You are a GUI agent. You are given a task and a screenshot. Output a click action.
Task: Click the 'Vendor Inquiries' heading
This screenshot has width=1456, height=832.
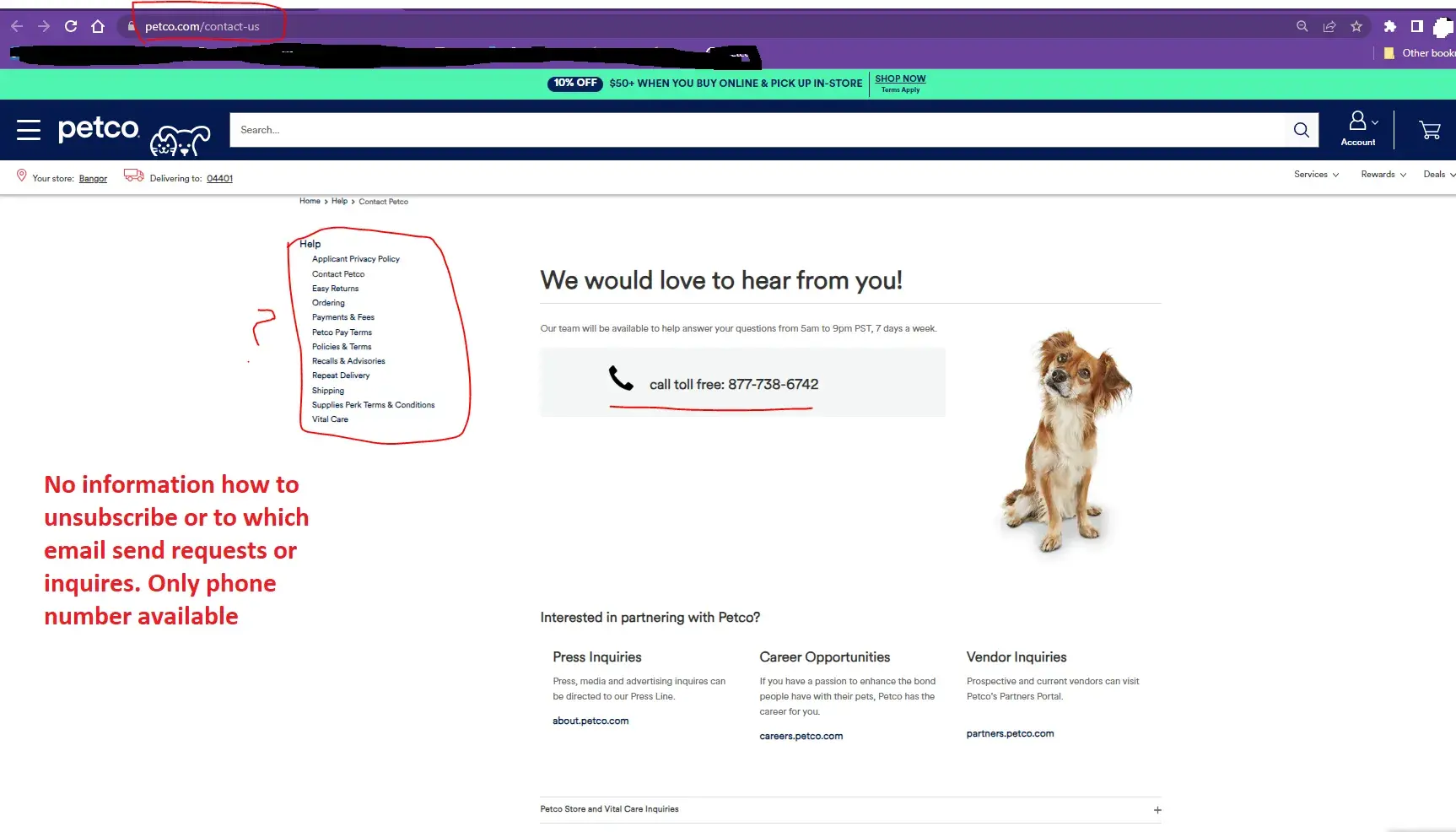[1017, 657]
